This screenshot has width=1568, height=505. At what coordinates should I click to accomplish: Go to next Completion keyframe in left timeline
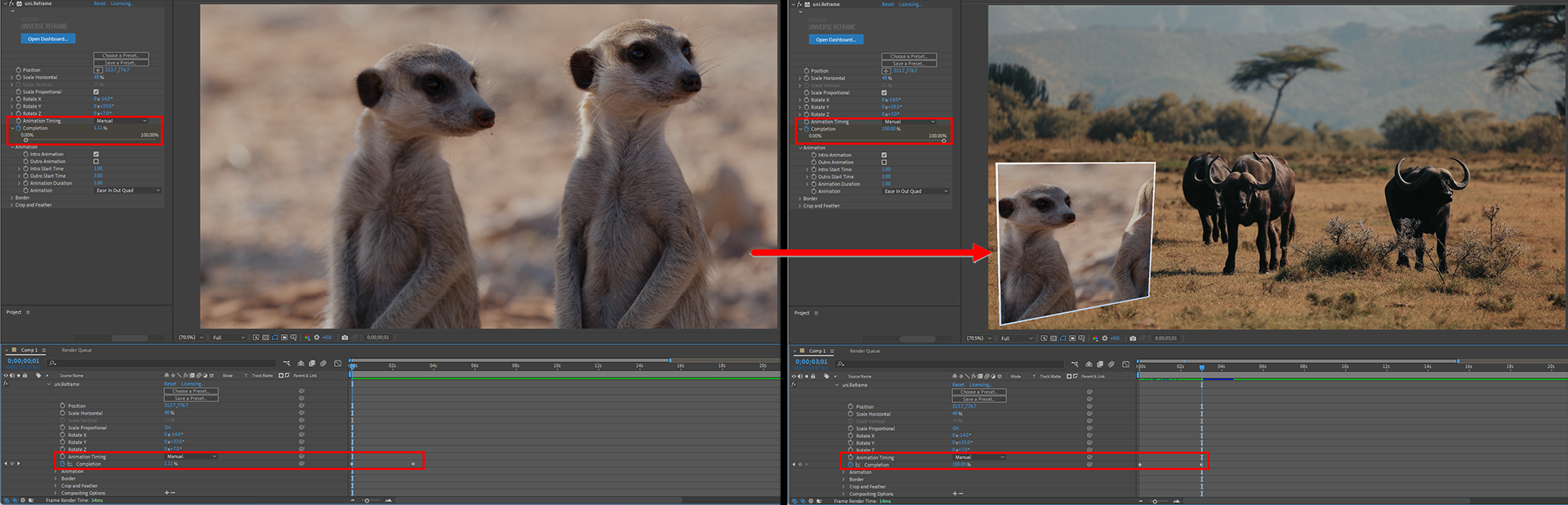click(18, 464)
